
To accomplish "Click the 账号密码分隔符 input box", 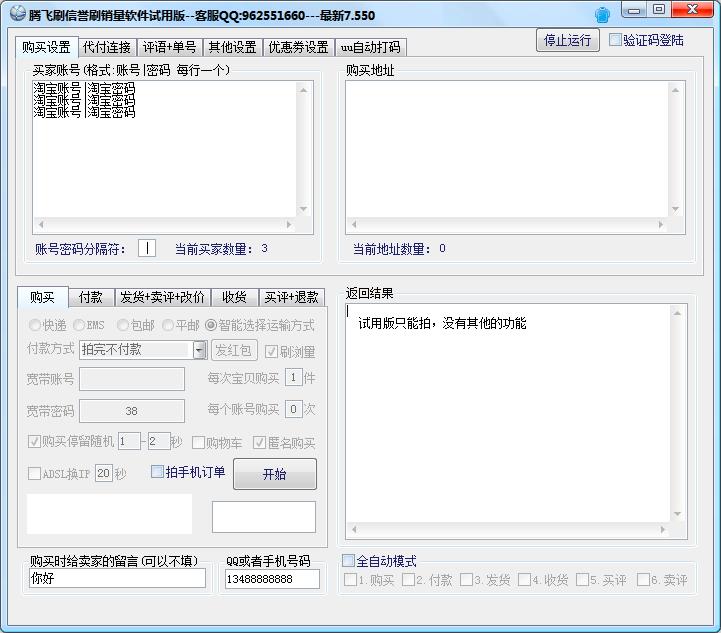I will point(147,248).
